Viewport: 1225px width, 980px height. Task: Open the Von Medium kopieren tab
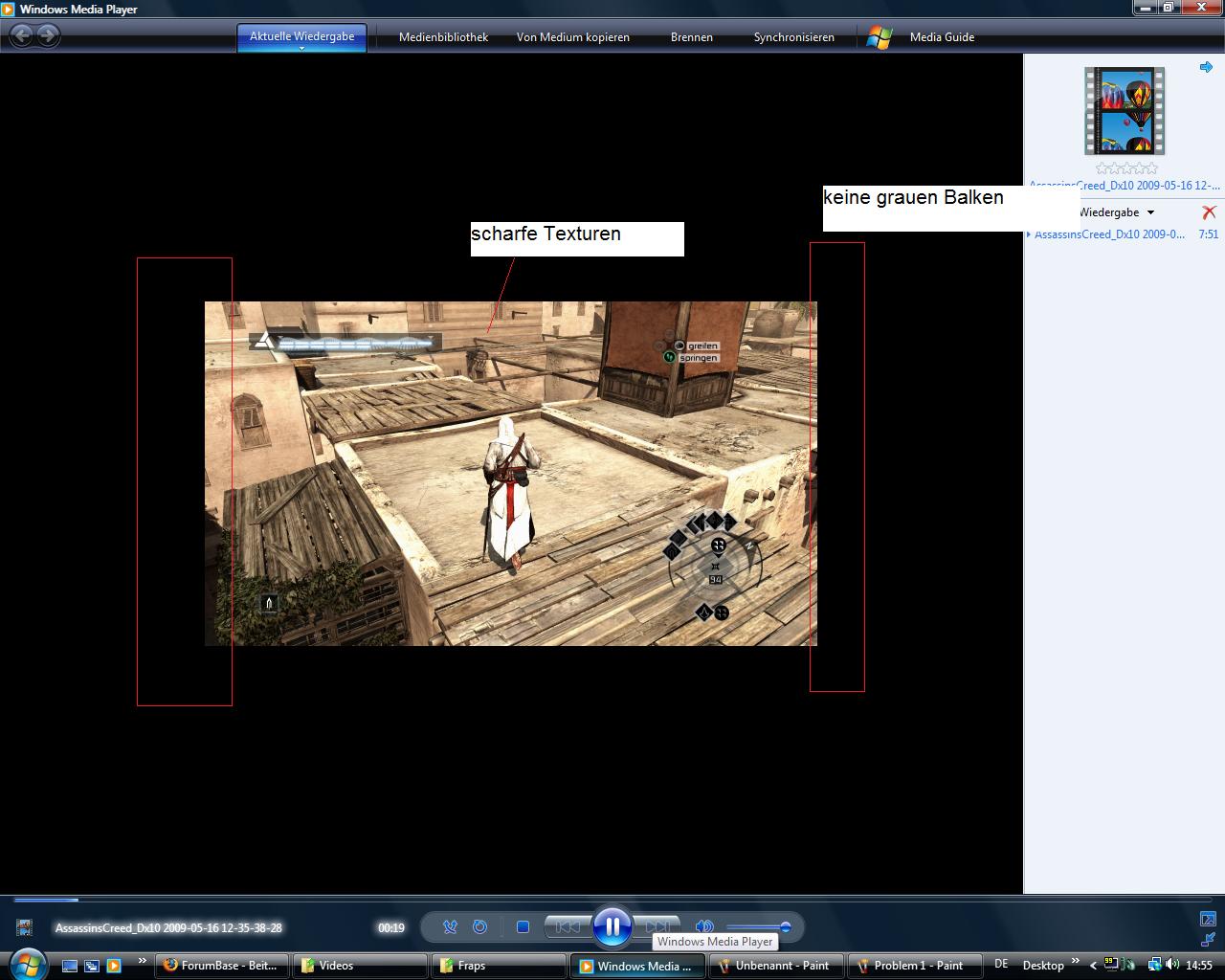[573, 37]
